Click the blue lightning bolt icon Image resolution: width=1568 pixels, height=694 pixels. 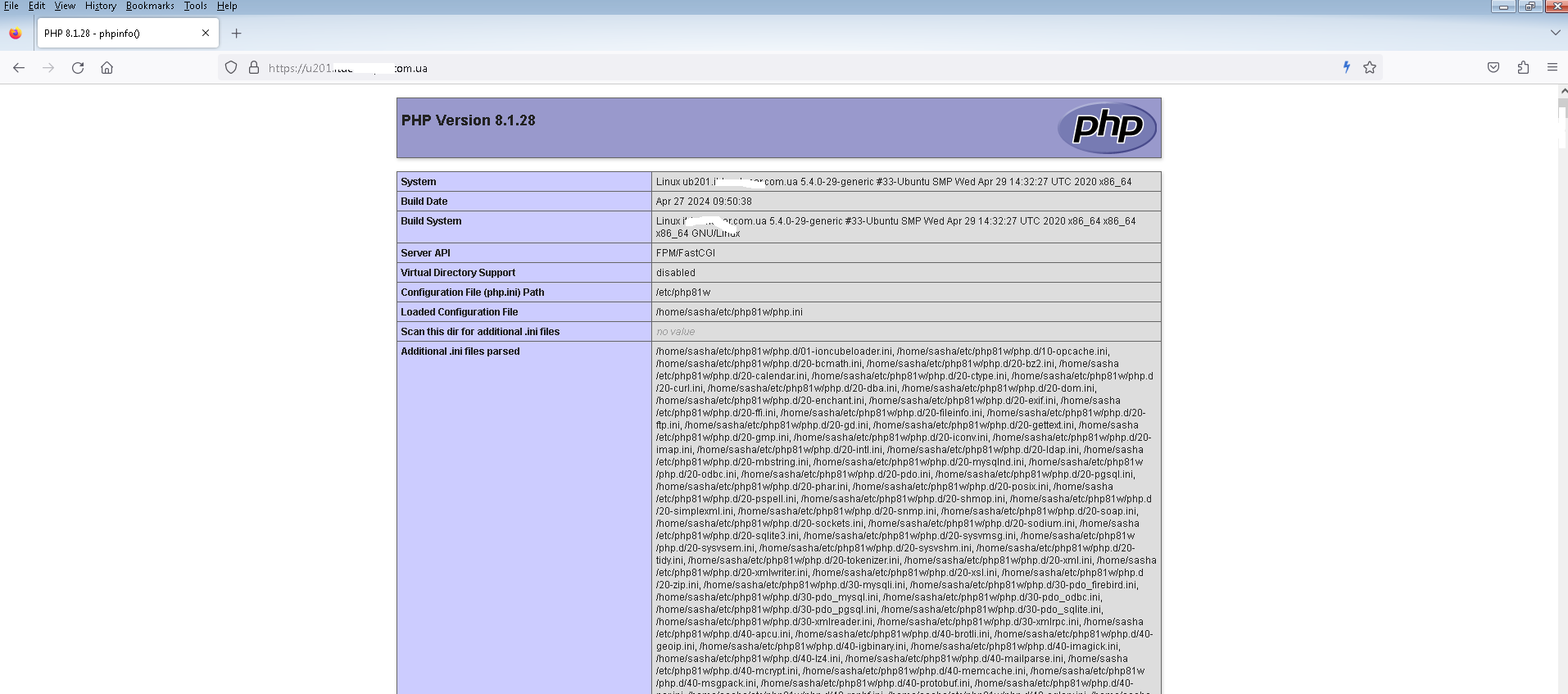click(x=1346, y=67)
